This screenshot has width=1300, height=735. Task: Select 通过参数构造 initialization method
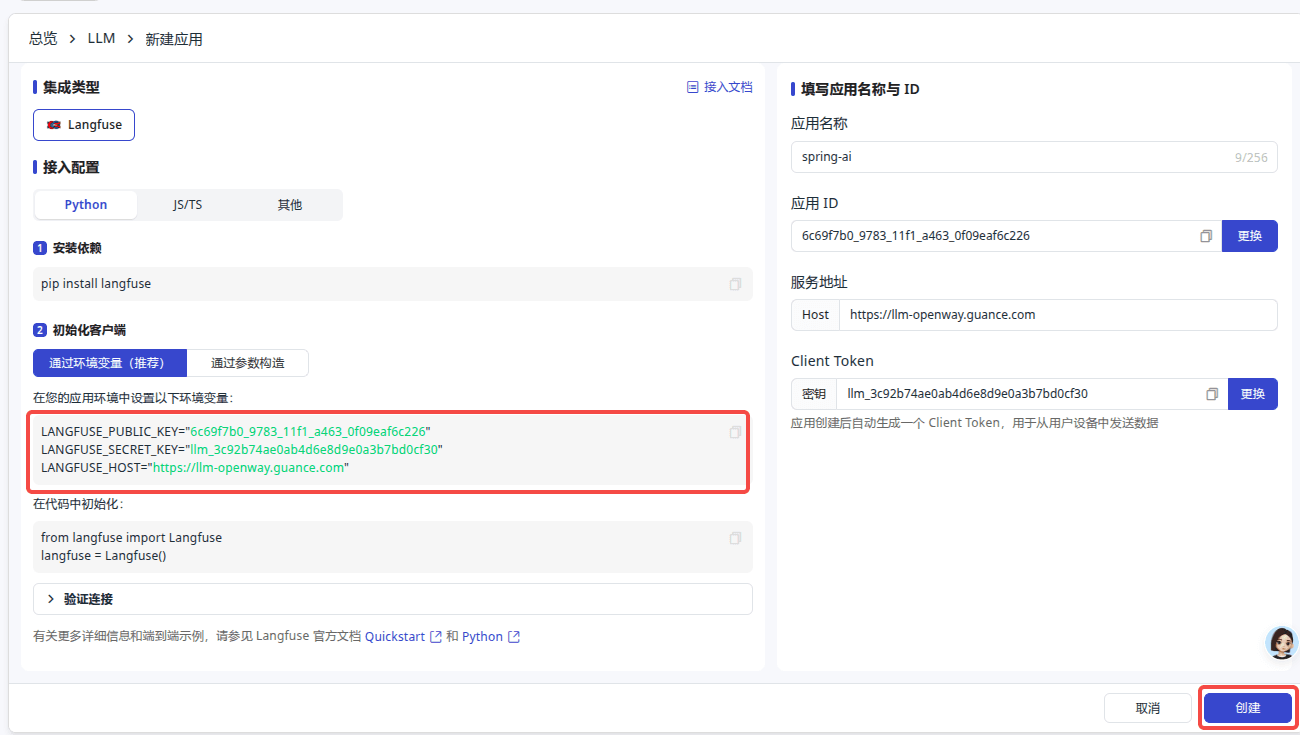tap(248, 363)
